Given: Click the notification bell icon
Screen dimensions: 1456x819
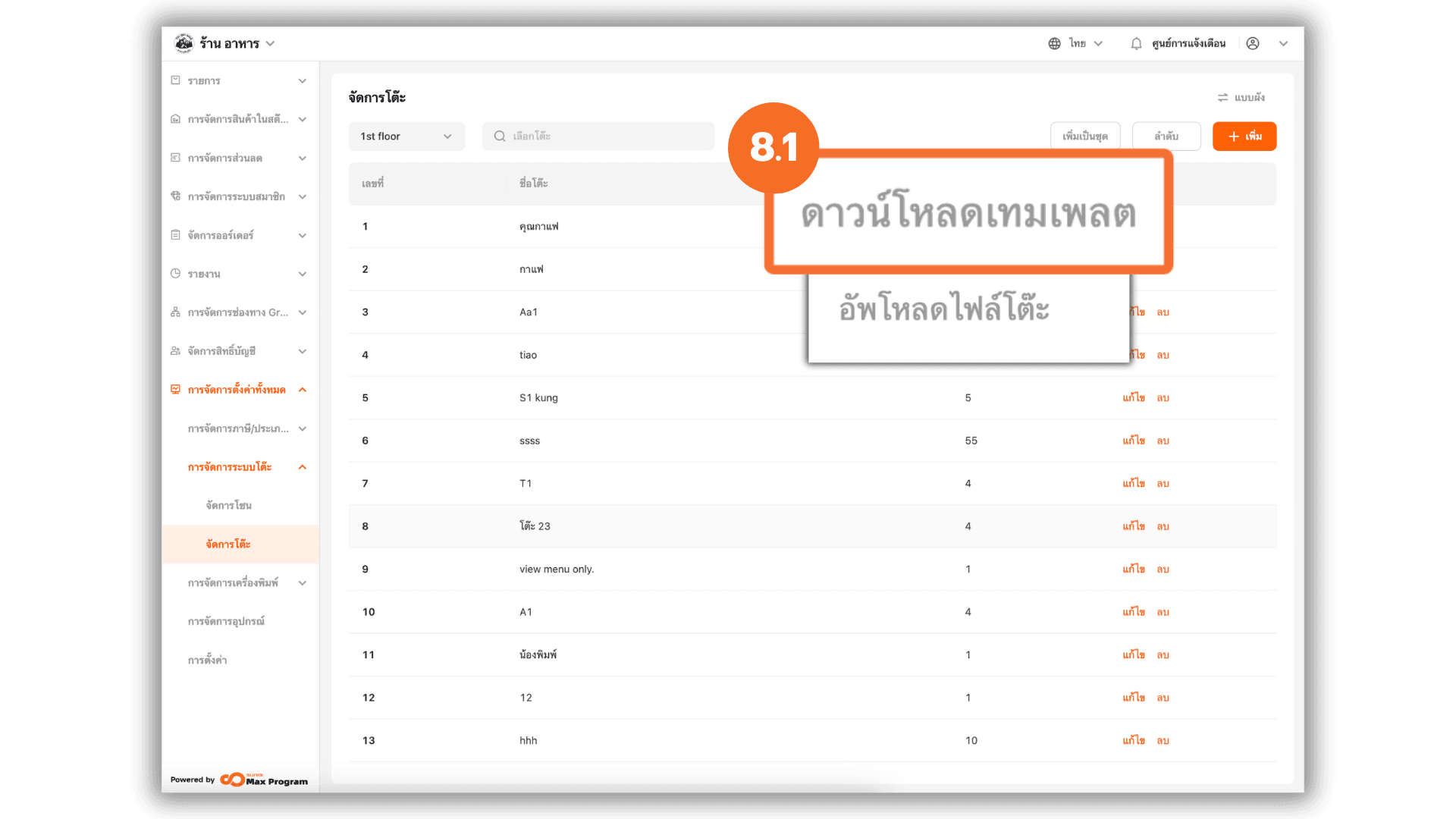Looking at the screenshot, I should tap(1136, 44).
